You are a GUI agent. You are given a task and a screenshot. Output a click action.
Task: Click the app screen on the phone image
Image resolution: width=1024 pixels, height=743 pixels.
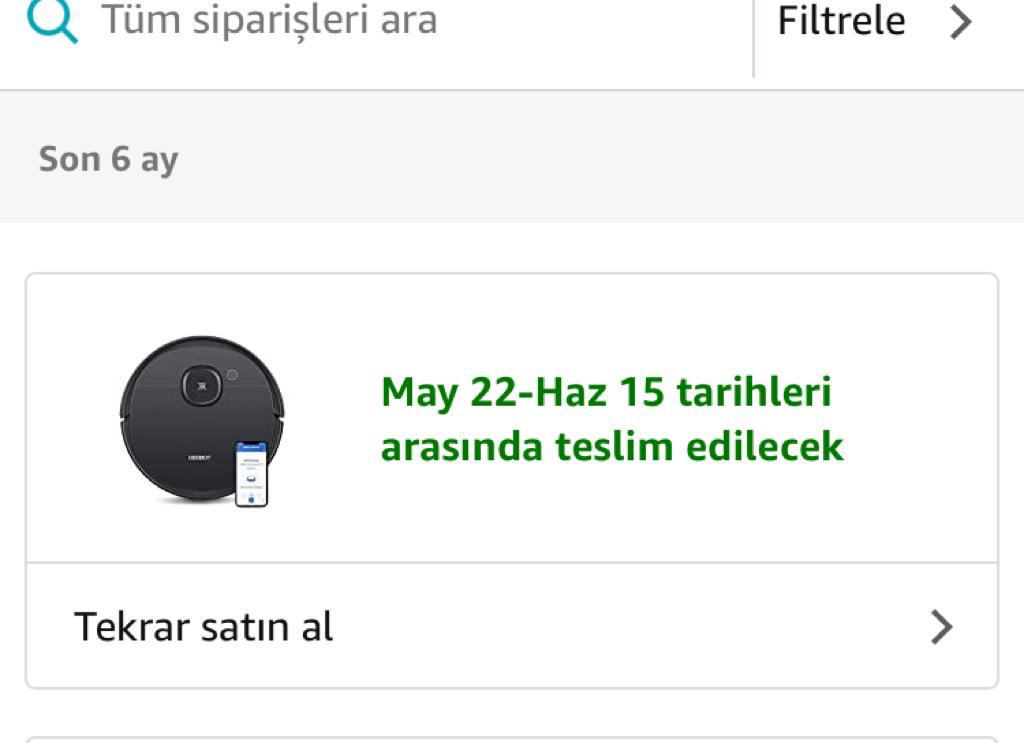coord(251,470)
